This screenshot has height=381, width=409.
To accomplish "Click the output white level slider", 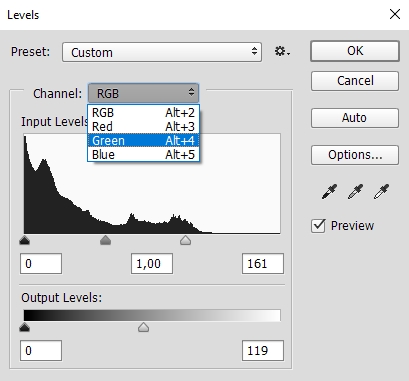I will (x=143, y=327).
